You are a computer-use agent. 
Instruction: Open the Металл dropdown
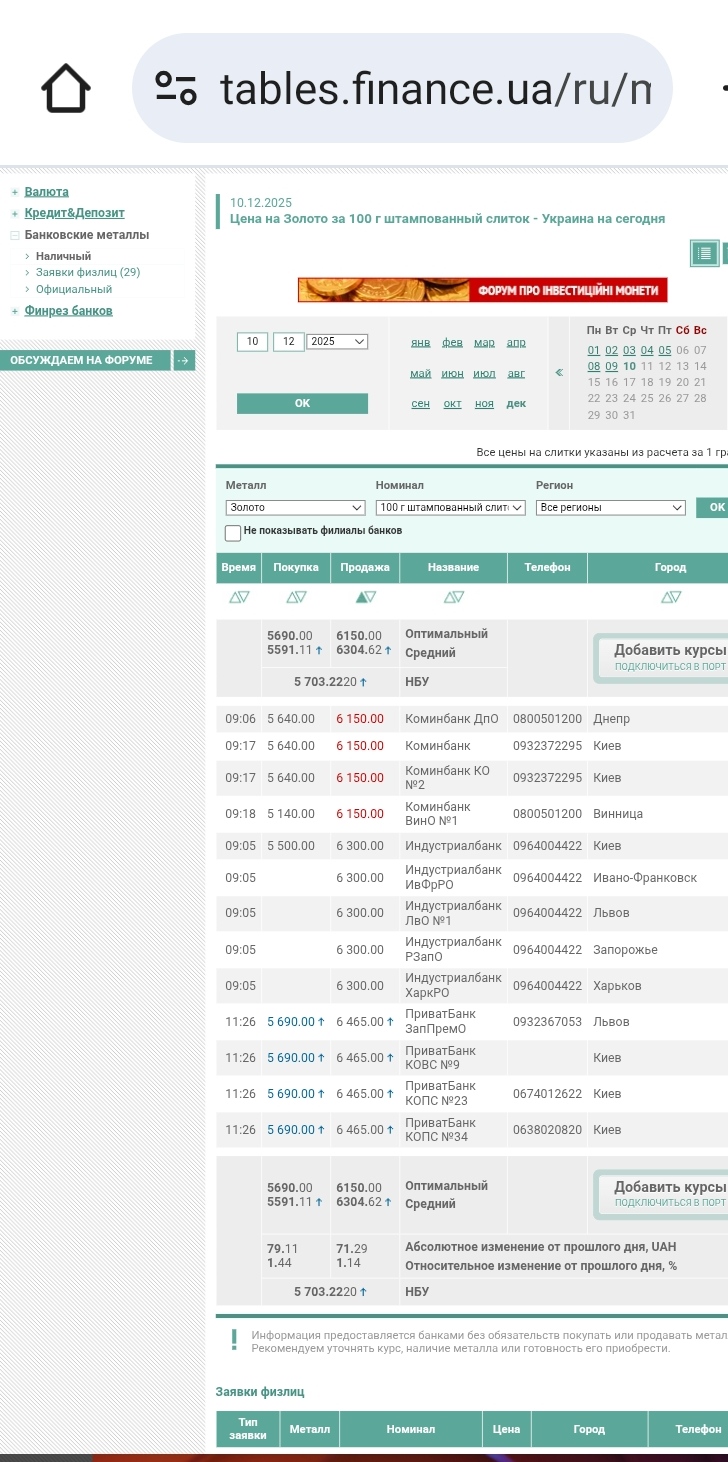[x=296, y=508]
